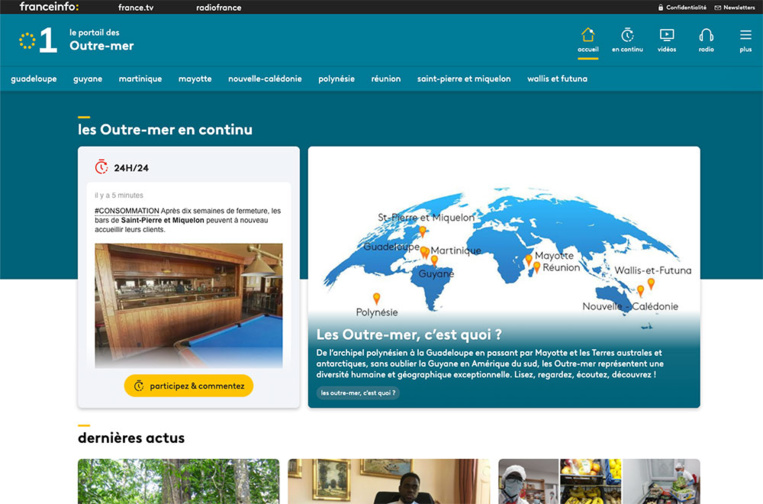This screenshot has height=504, width=763.
Task: Visit radiofrance from the top bar
Action: click(218, 7)
